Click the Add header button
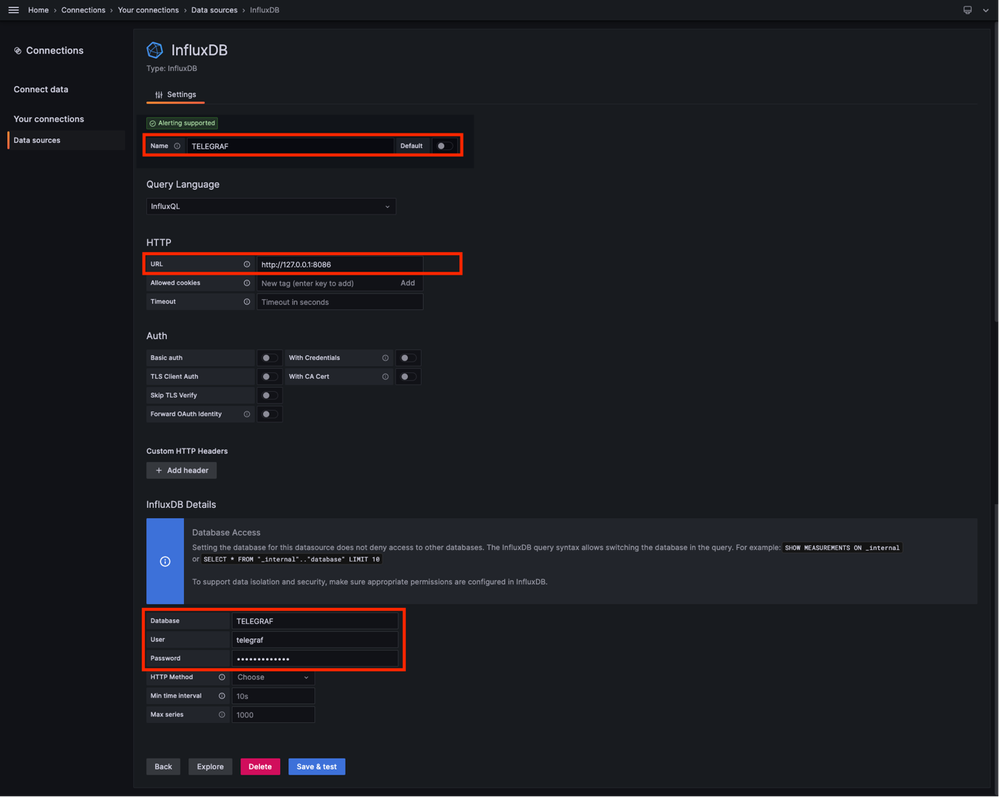This screenshot has height=797, width=999. 182,471
